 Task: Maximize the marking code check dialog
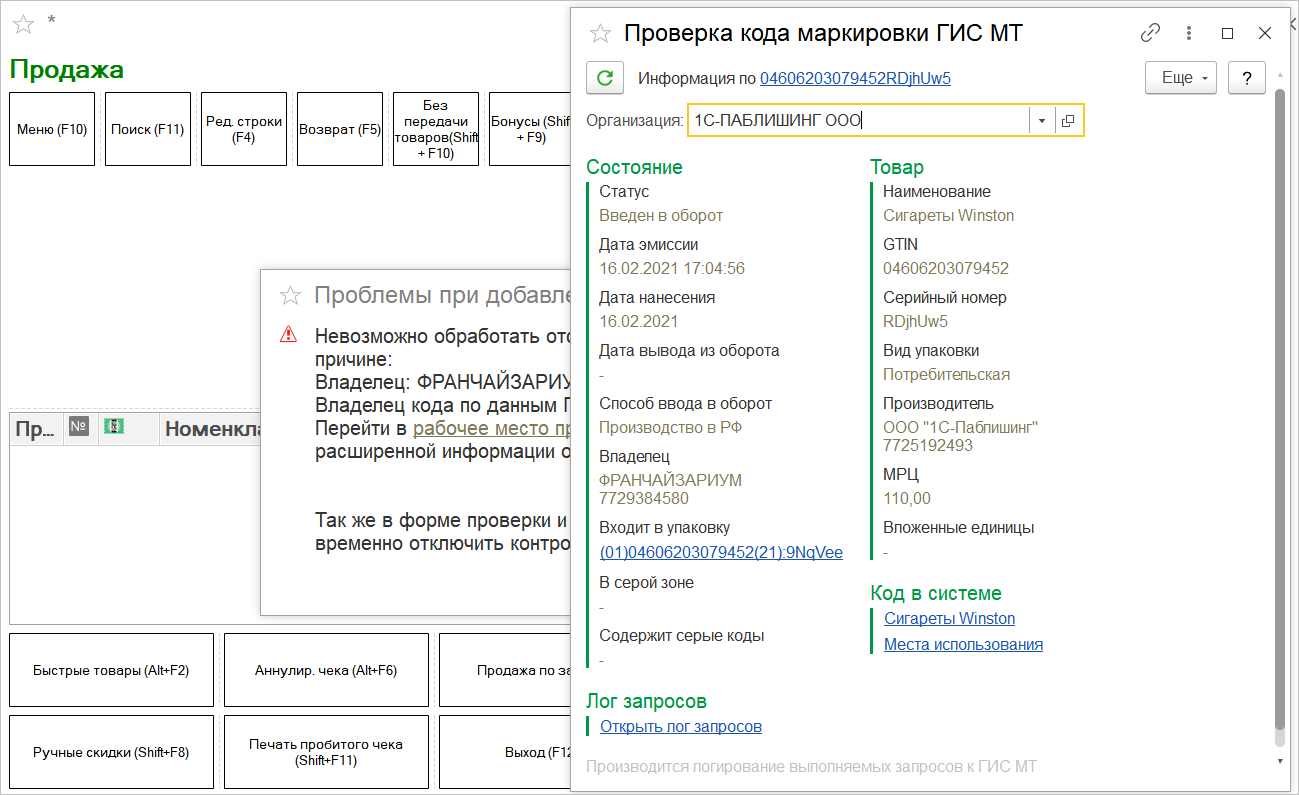[1228, 33]
